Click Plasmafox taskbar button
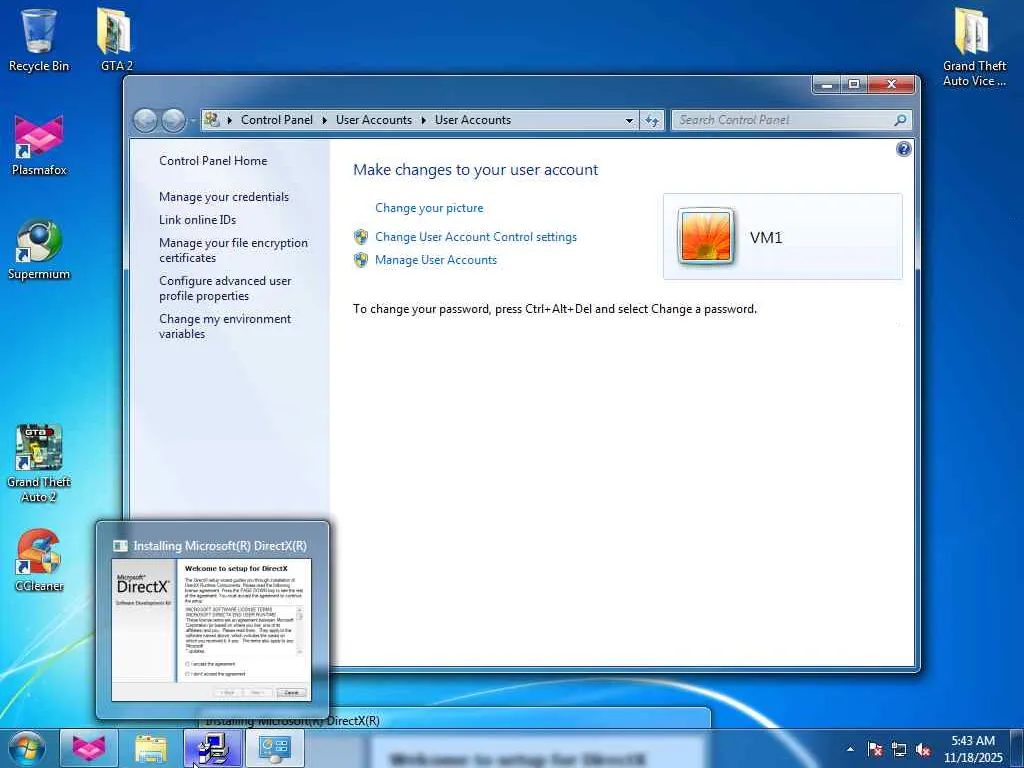Viewport: 1024px width, 768px height. coord(89,748)
